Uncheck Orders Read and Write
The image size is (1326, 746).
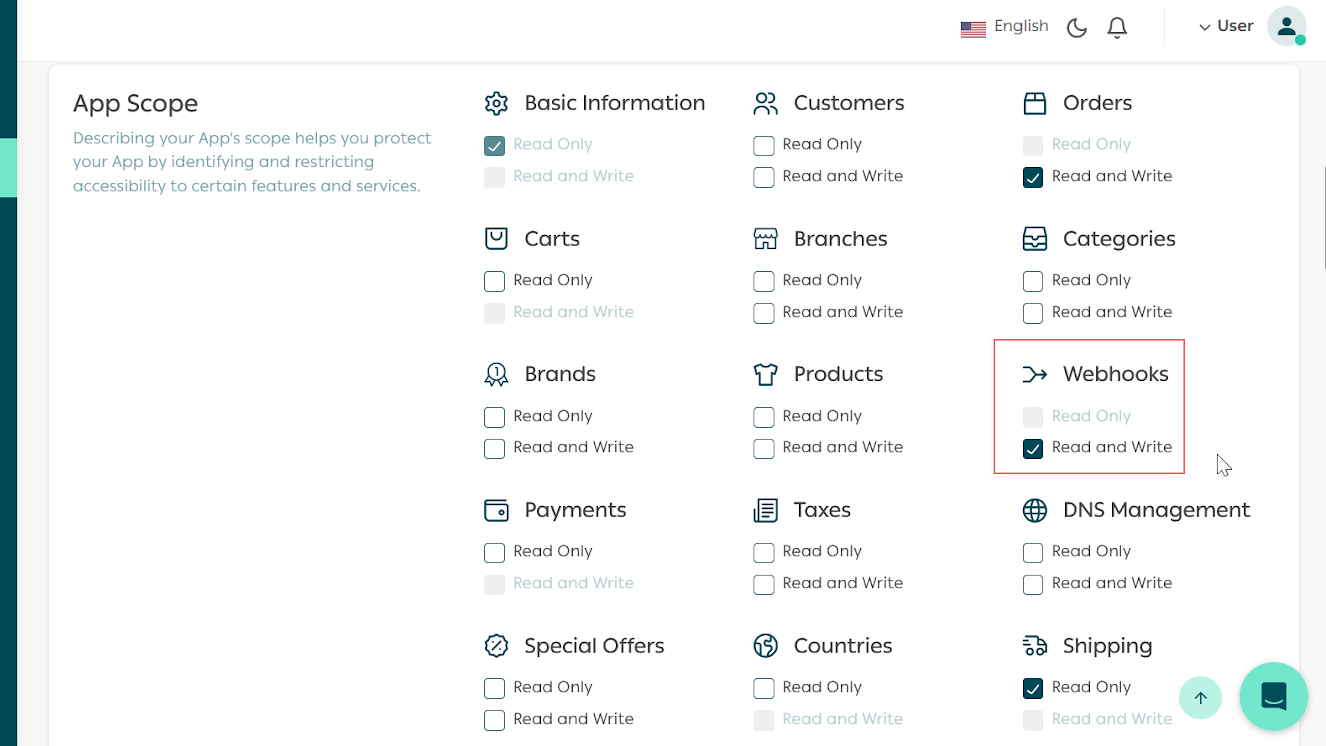point(1033,177)
